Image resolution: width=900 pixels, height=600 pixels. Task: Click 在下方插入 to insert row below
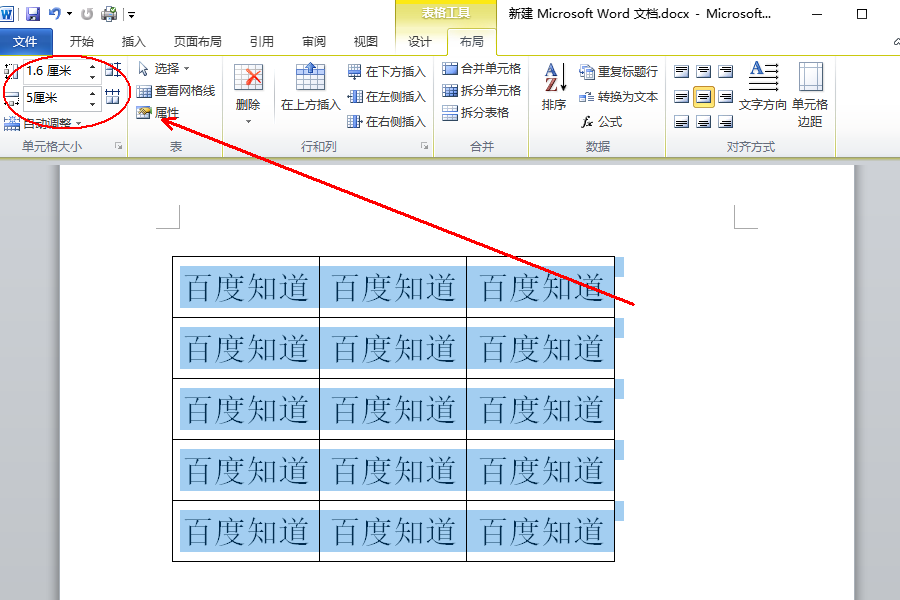click(386, 71)
